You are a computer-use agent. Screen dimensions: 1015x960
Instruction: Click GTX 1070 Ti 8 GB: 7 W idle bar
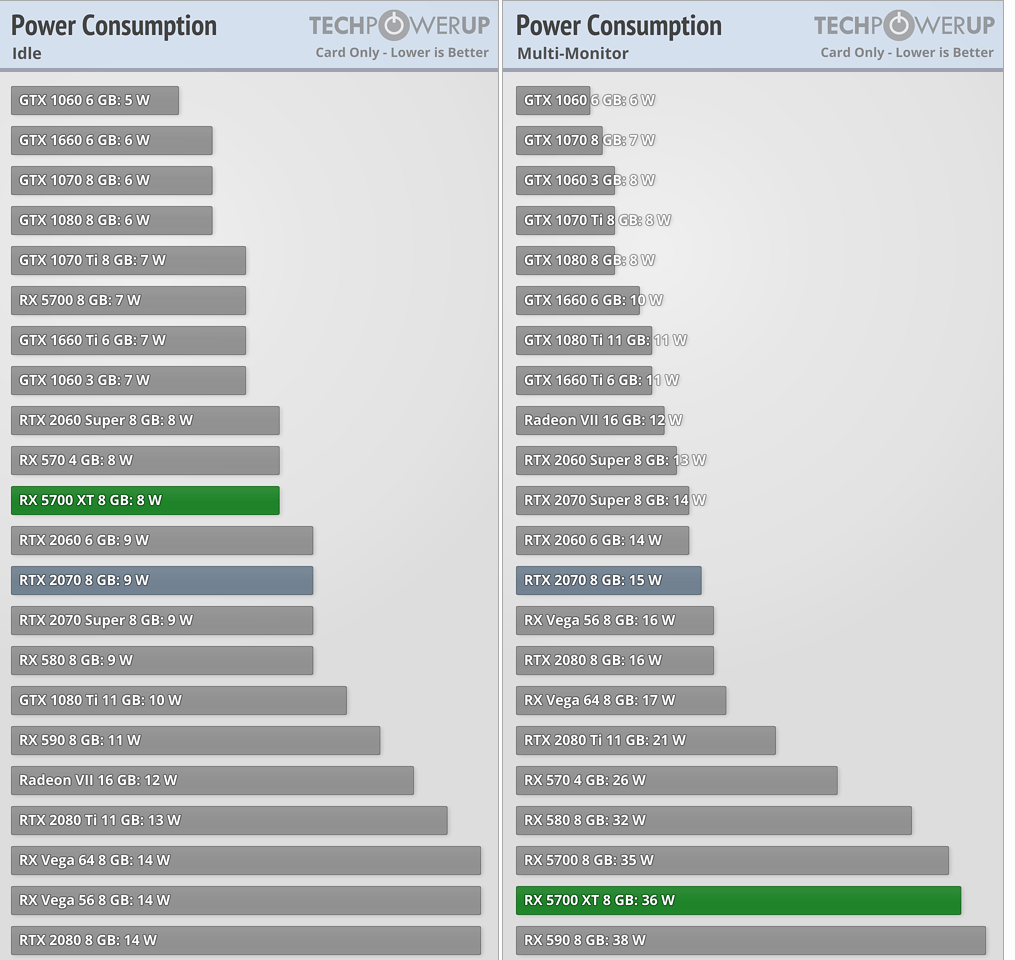[x=128, y=260]
